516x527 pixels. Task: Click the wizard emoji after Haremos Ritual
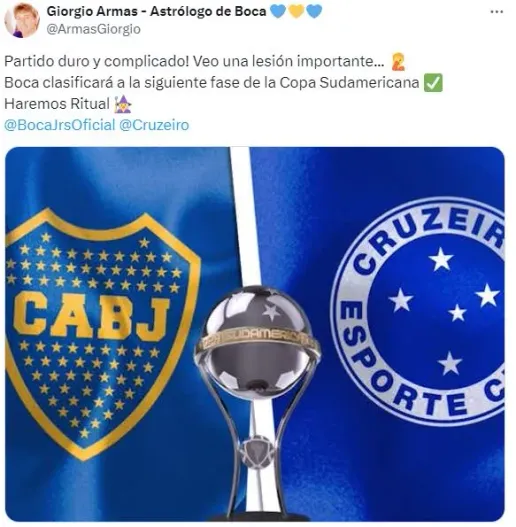[123, 104]
